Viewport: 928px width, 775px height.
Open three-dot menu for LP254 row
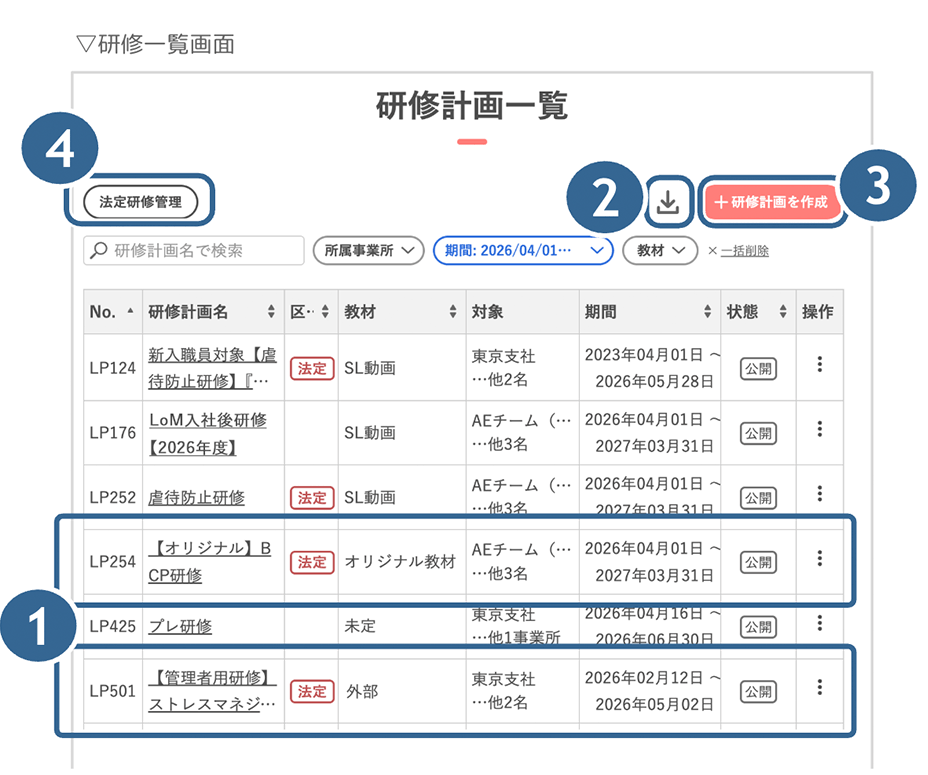click(x=820, y=558)
